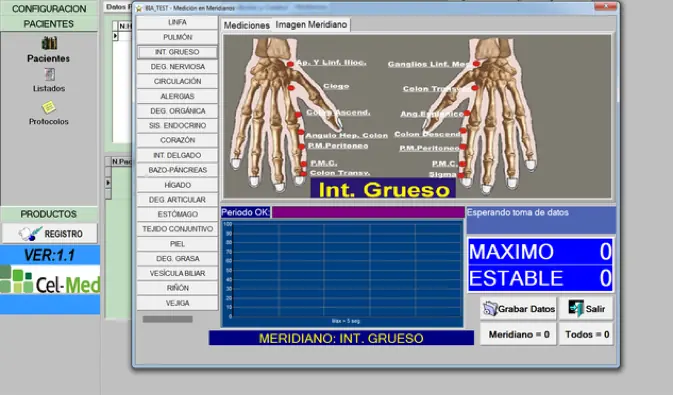Click the REGISTRO button
The image size is (673, 395).
pyautogui.click(x=49, y=234)
